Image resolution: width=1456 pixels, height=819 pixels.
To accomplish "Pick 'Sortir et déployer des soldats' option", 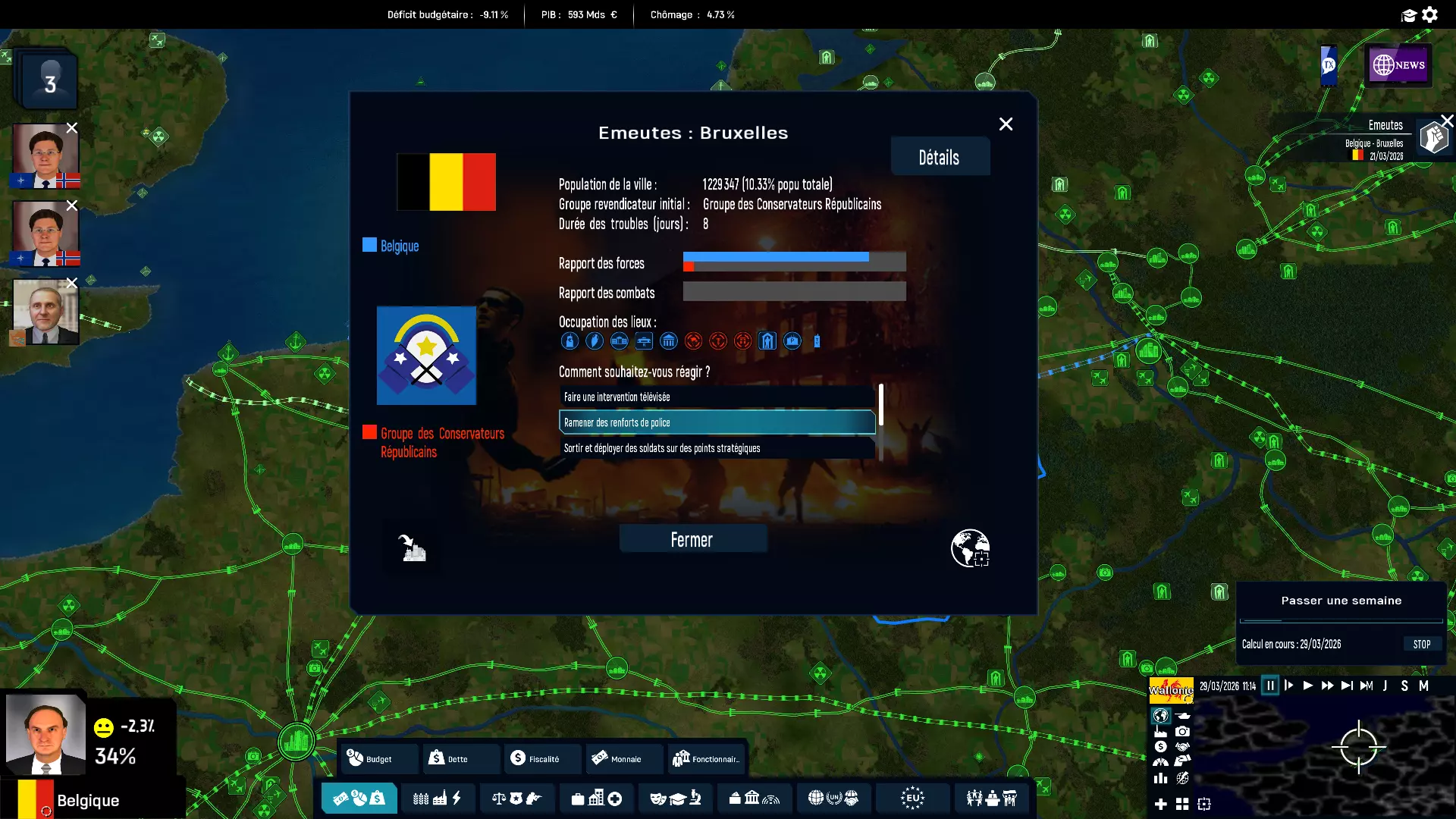I will tap(717, 448).
